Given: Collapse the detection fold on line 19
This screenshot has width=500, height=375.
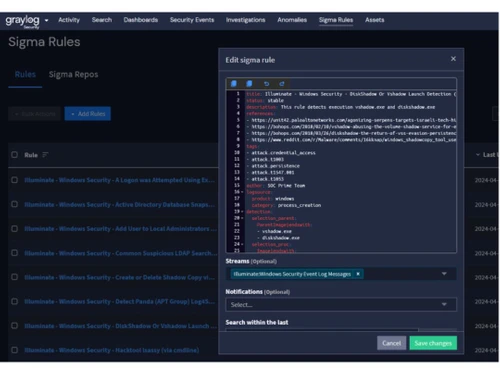Looking at the screenshot, I should (242, 212).
